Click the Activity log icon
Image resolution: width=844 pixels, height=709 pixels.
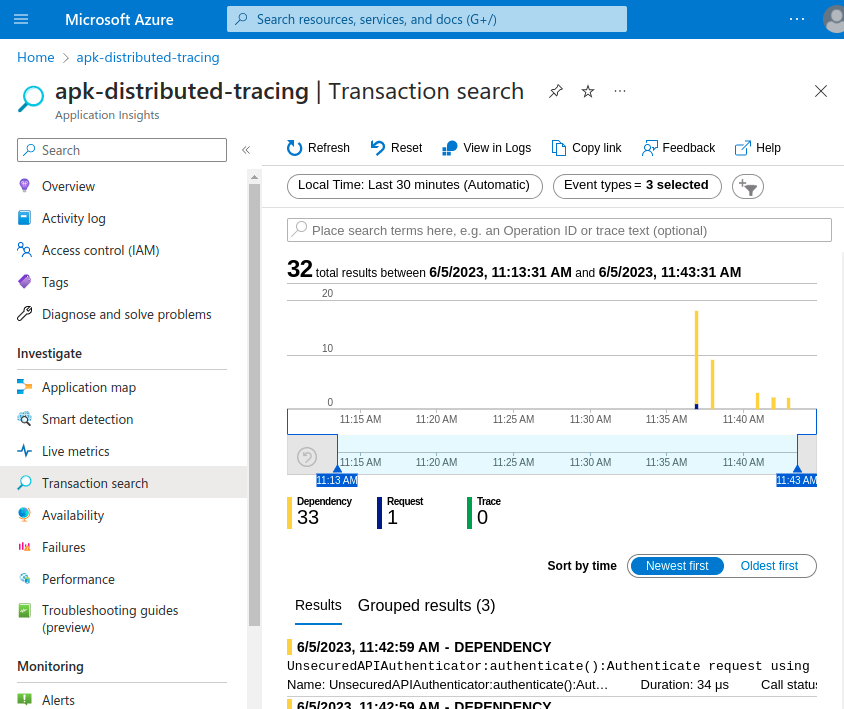tap(24, 217)
